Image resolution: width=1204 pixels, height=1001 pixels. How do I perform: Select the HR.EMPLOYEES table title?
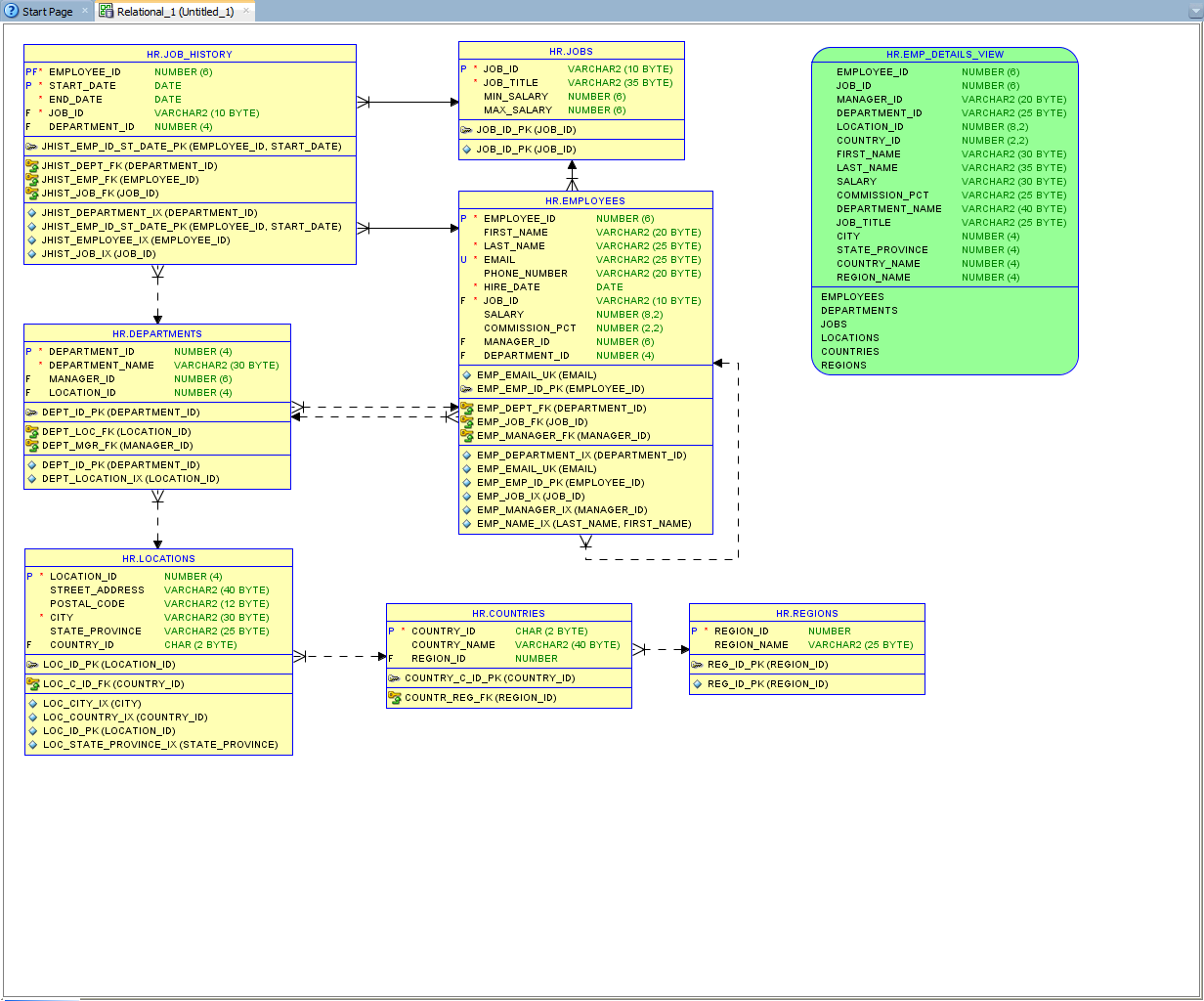(x=584, y=201)
